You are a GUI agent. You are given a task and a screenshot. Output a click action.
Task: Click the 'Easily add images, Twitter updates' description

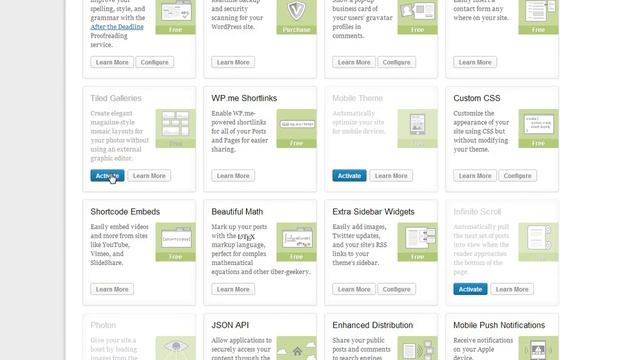click(359, 244)
